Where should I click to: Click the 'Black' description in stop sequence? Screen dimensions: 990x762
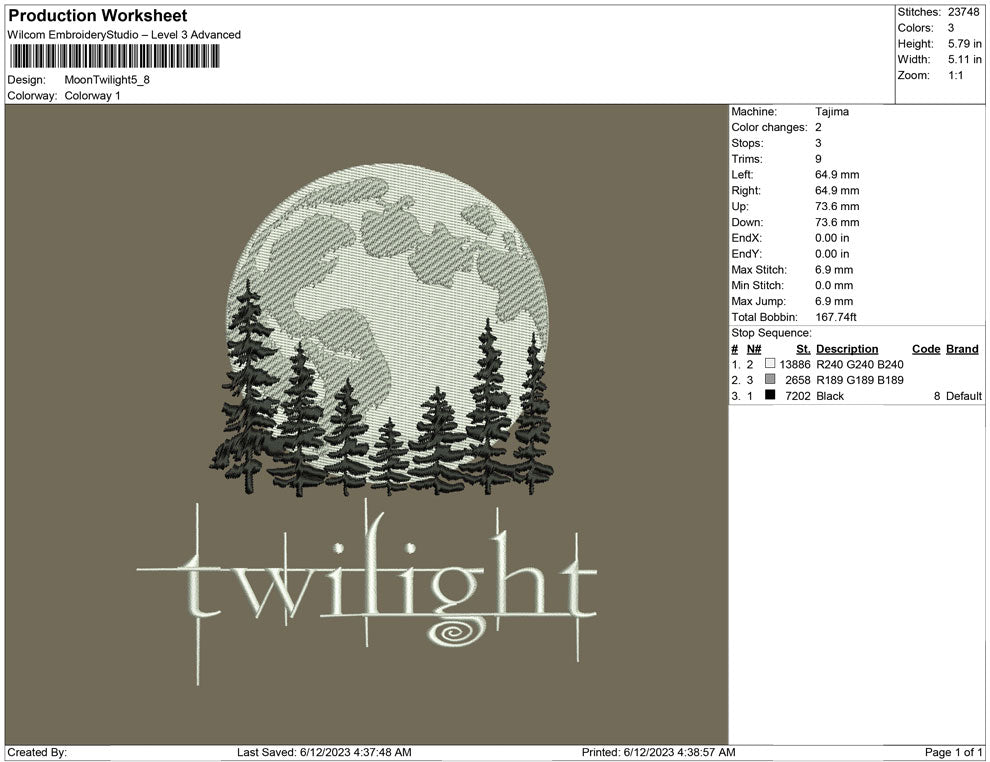tap(830, 396)
